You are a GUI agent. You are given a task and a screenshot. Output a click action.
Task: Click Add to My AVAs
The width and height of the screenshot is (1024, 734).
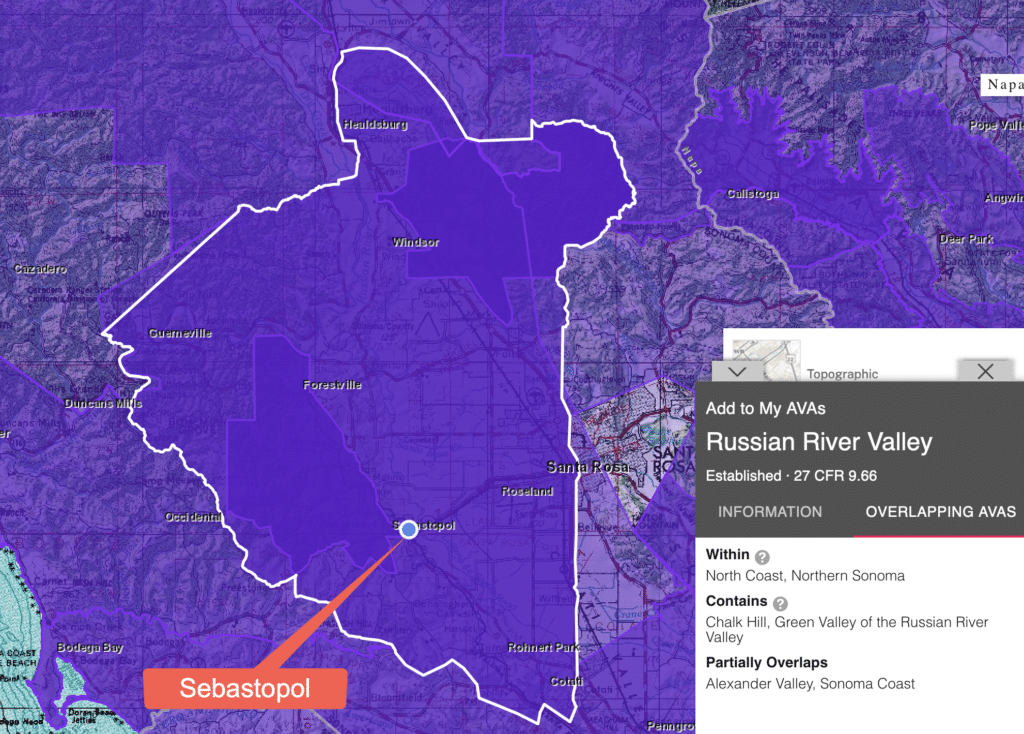click(765, 408)
